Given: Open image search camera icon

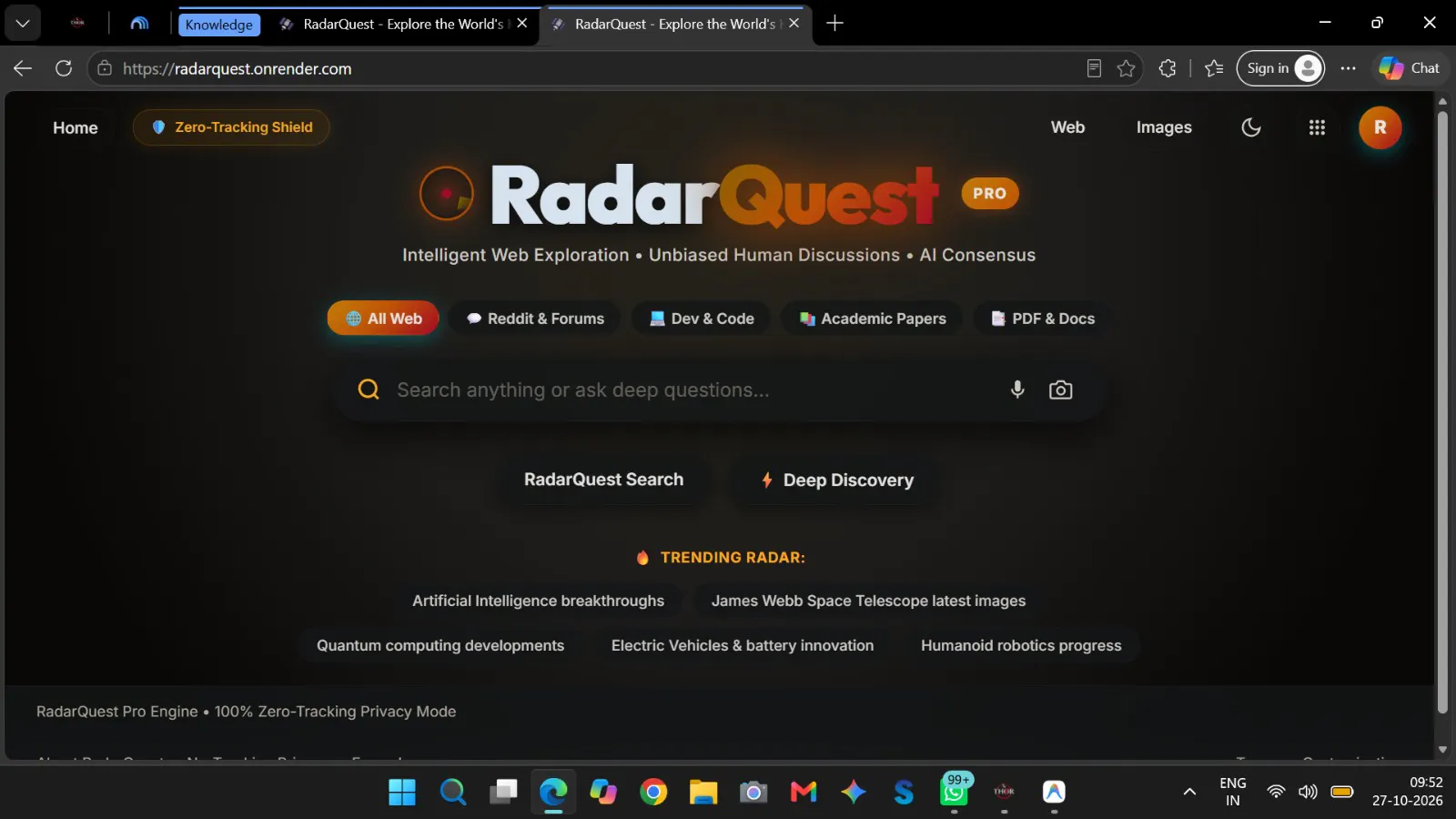Looking at the screenshot, I should pos(1060,389).
